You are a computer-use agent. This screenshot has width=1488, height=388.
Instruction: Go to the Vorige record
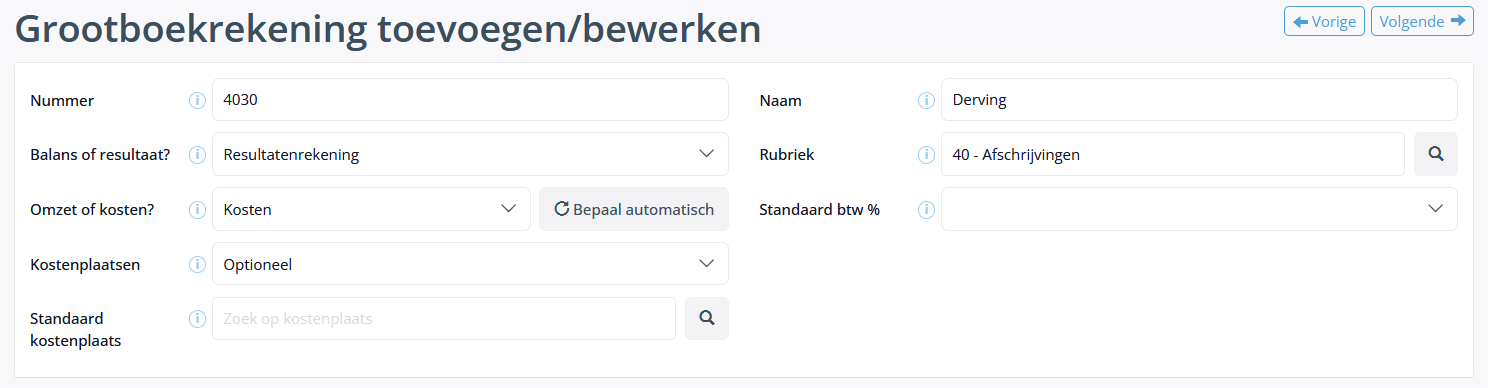(1324, 21)
